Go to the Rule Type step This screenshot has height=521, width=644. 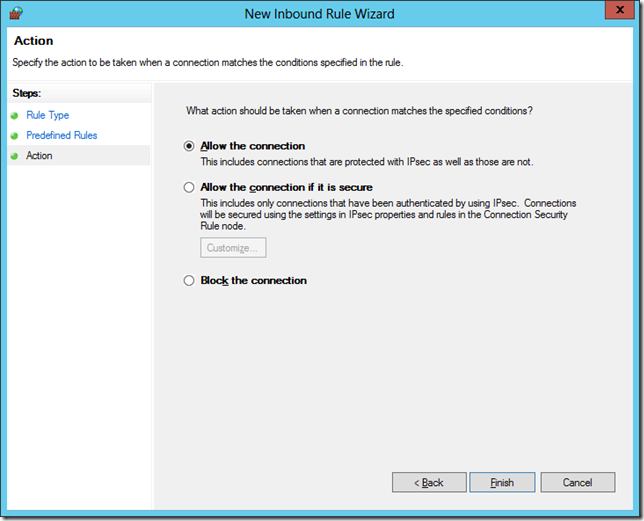point(48,116)
